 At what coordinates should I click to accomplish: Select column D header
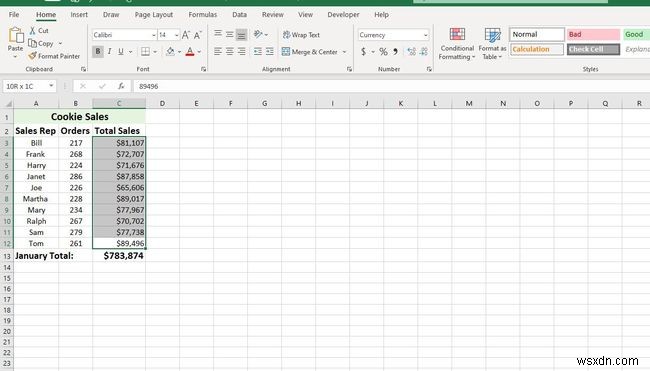click(x=162, y=103)
